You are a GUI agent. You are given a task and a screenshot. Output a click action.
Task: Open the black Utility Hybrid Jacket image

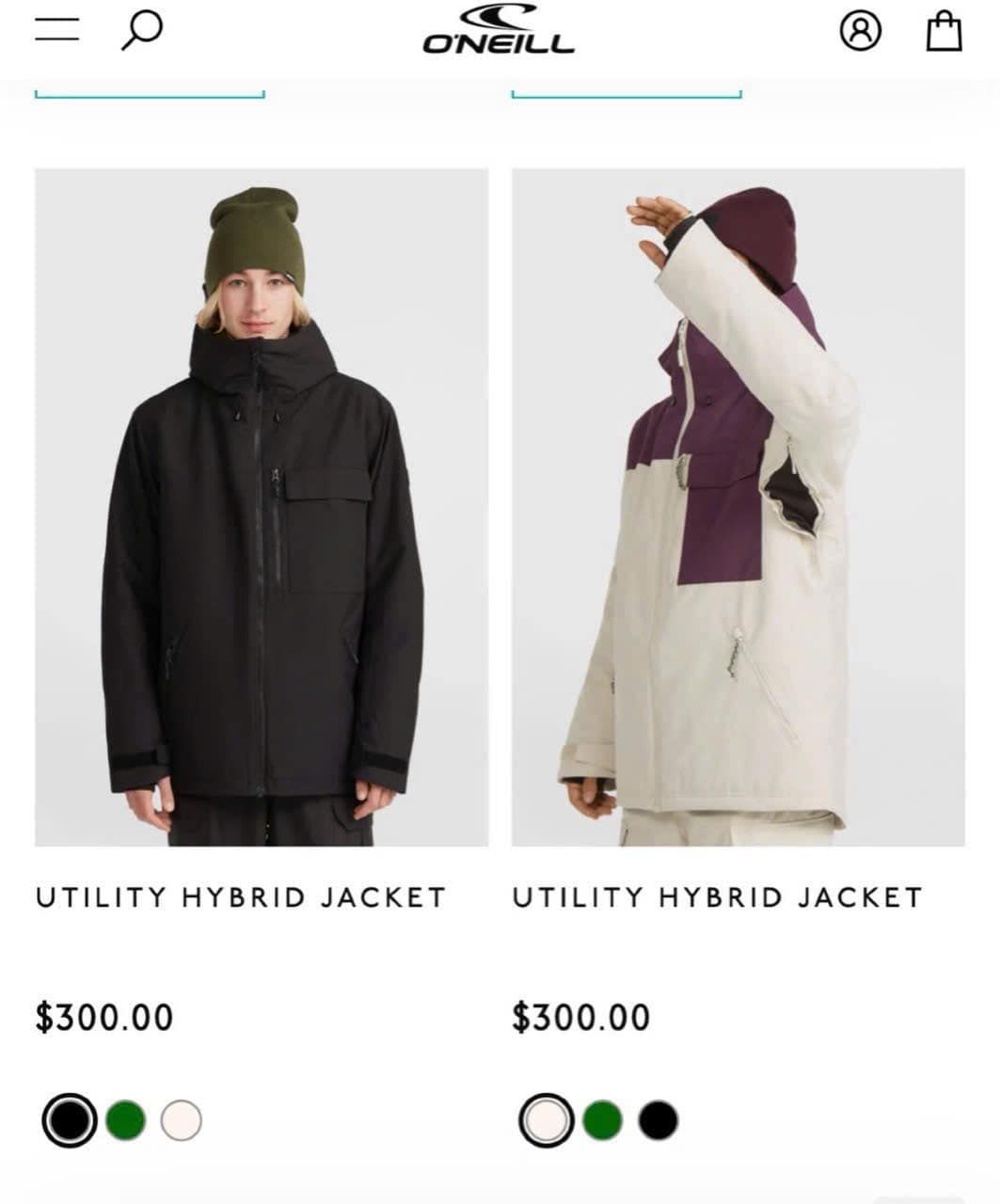pyautogui.click(x=262, y=507)
